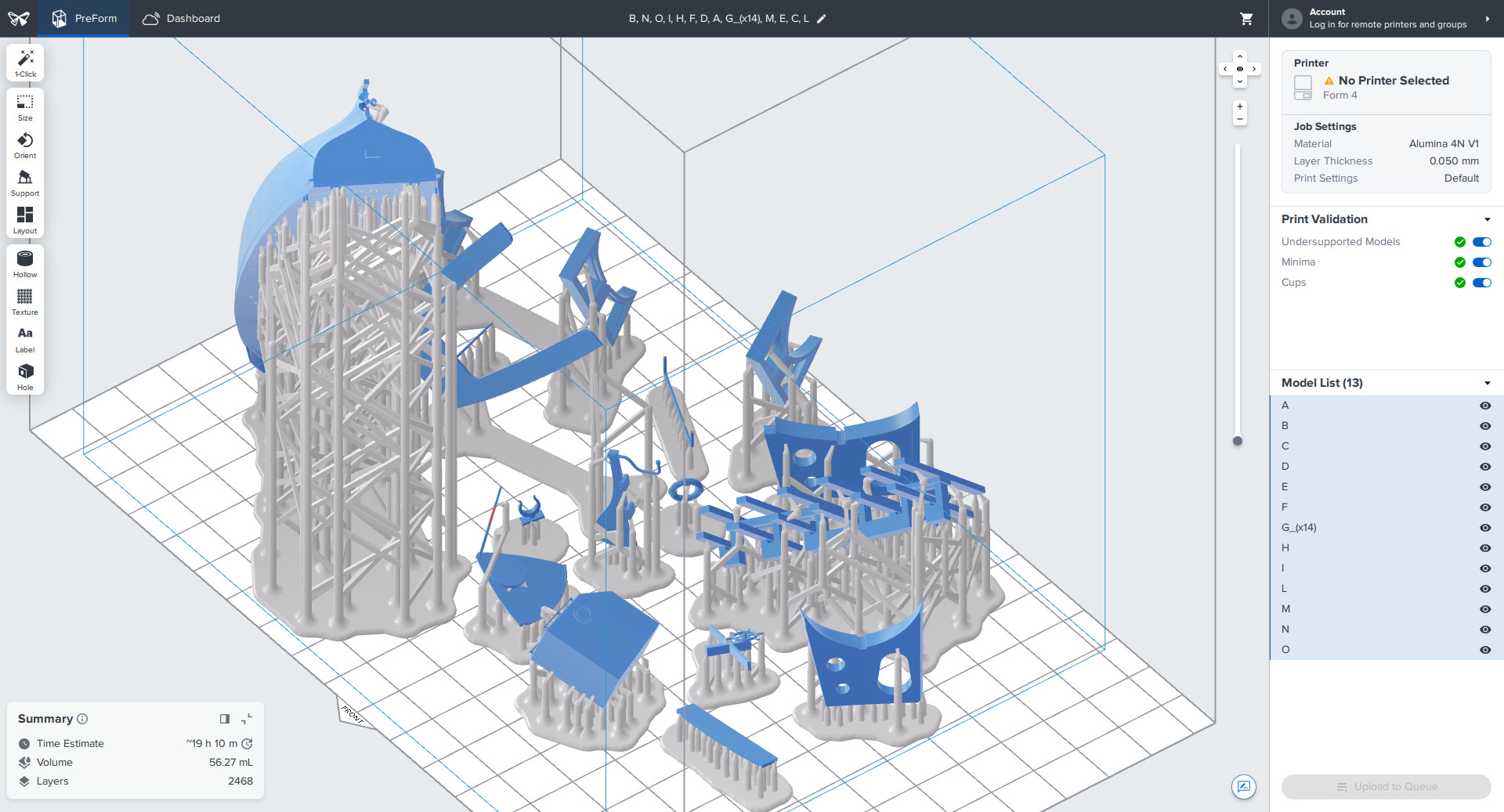Click the Undersupported Models green check
The image size is (1504, 812).
pos(1460,242)
